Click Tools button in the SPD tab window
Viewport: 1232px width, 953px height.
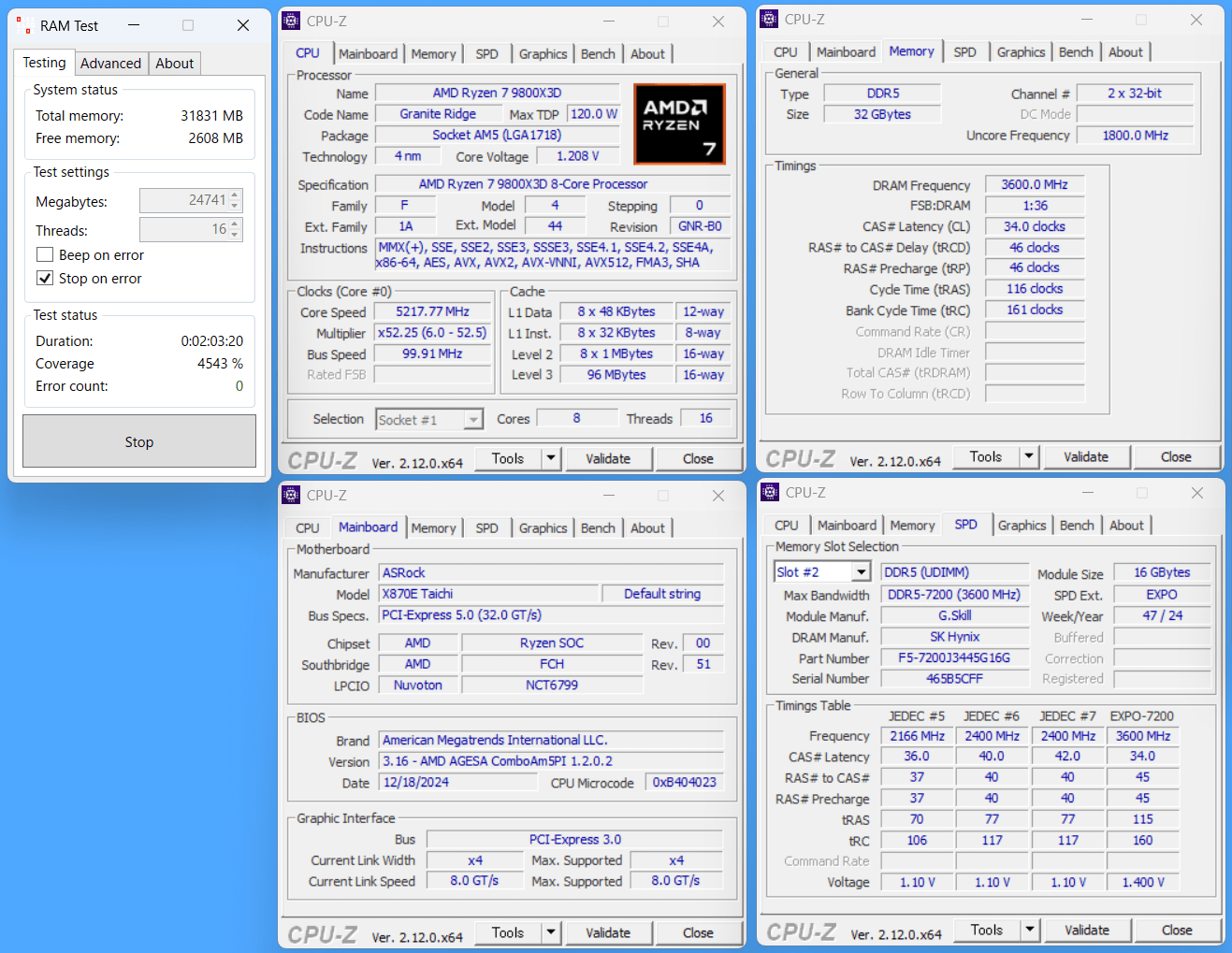[x=987, y=930]
